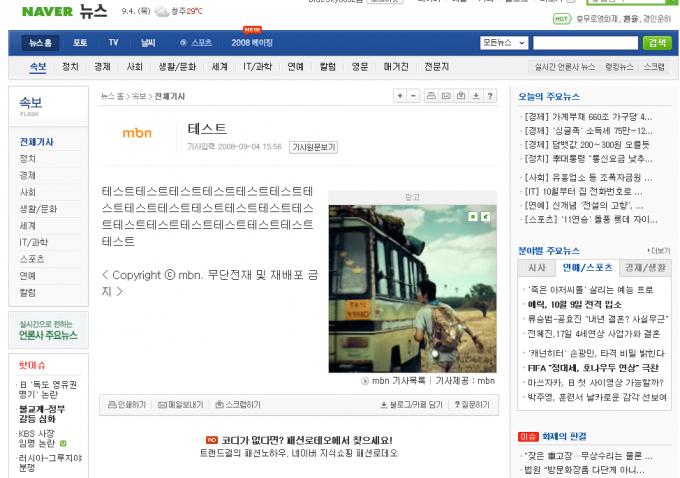Viewport: 680px width, 478px height.
Task: Open the 2008 베이징 tab
Action: [x=252, y=43]
